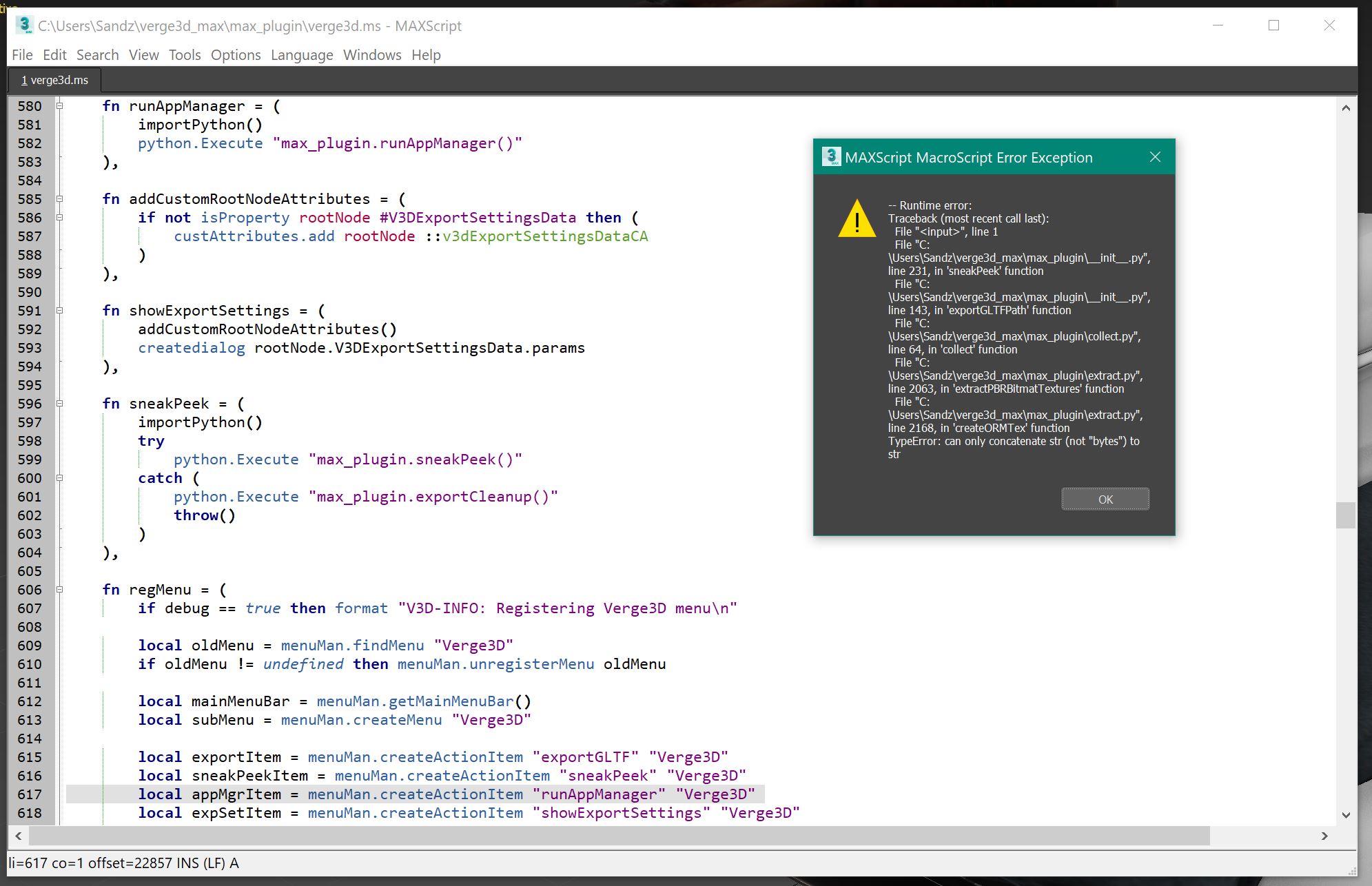The image size is (1372, 886).
Task: Open the Language menu
Action: click(x=302, y=55)
